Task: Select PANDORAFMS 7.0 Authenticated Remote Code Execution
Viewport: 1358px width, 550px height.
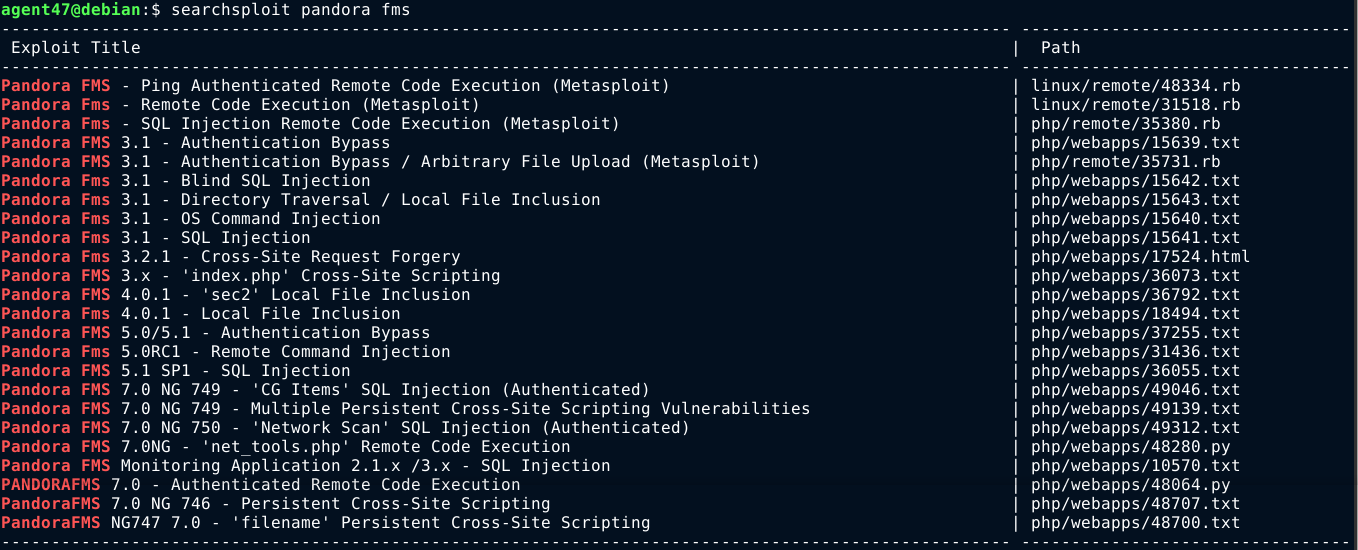Action: click(260, 485)
